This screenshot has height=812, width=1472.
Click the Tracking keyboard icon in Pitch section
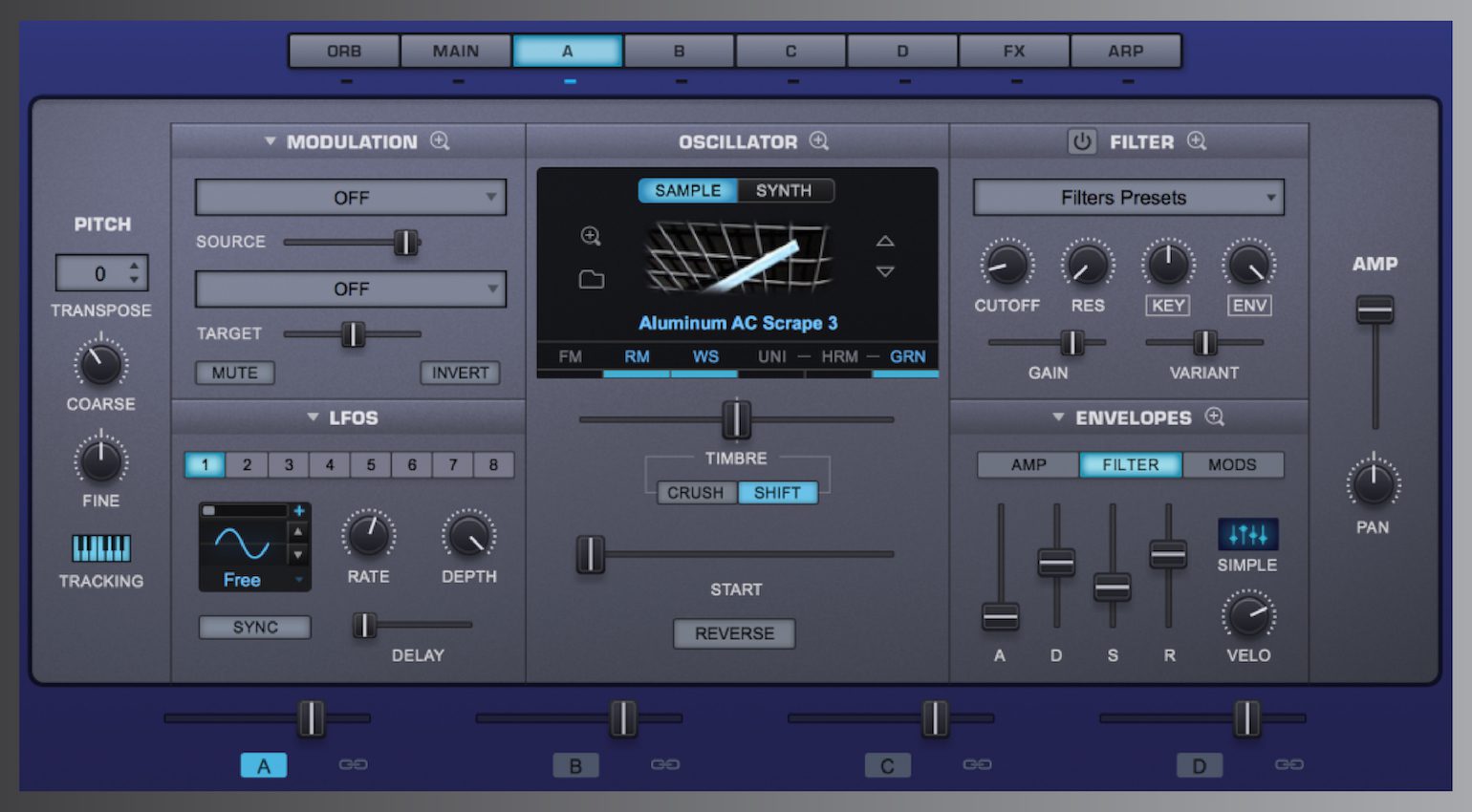pos(100,546)
